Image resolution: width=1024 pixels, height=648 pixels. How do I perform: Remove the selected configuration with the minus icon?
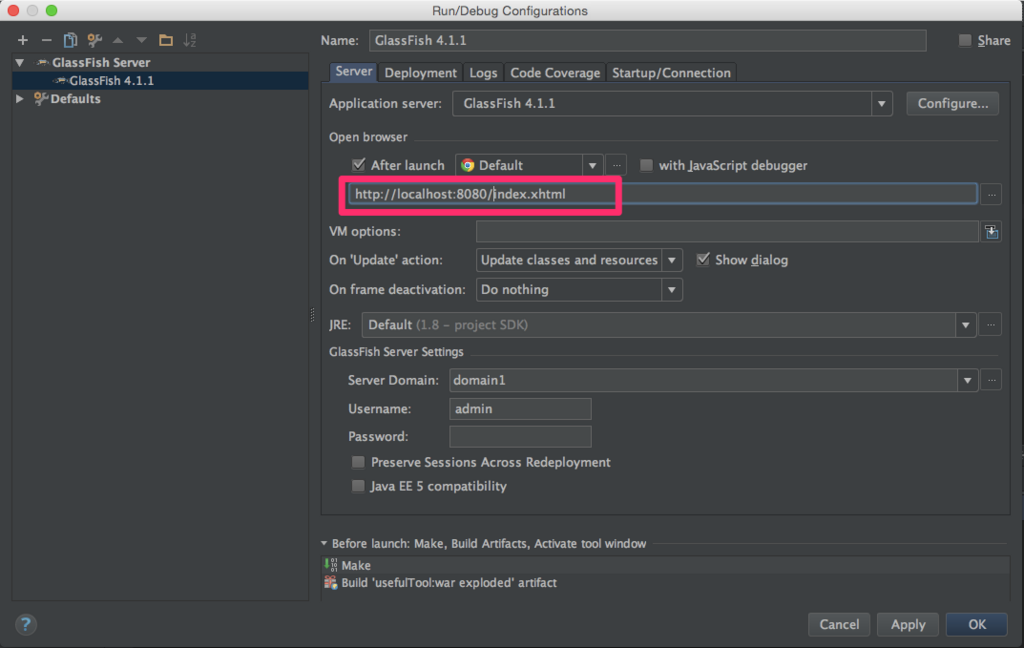[x=46, y=40]
